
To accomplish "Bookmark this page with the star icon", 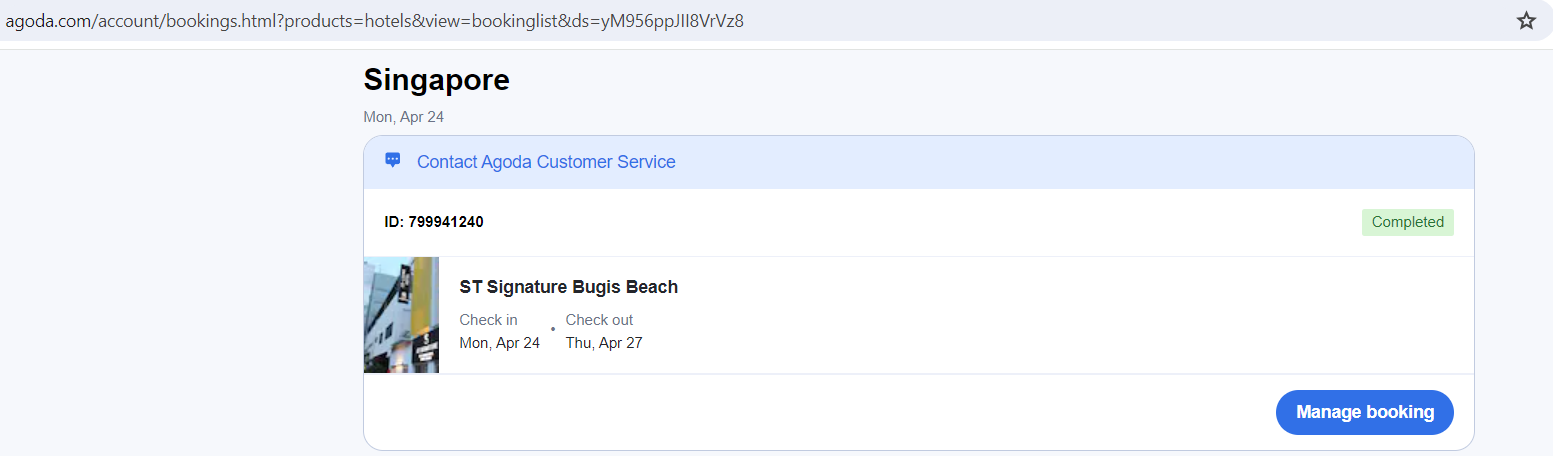I will pyautogui.click(x=1526, y=21).
